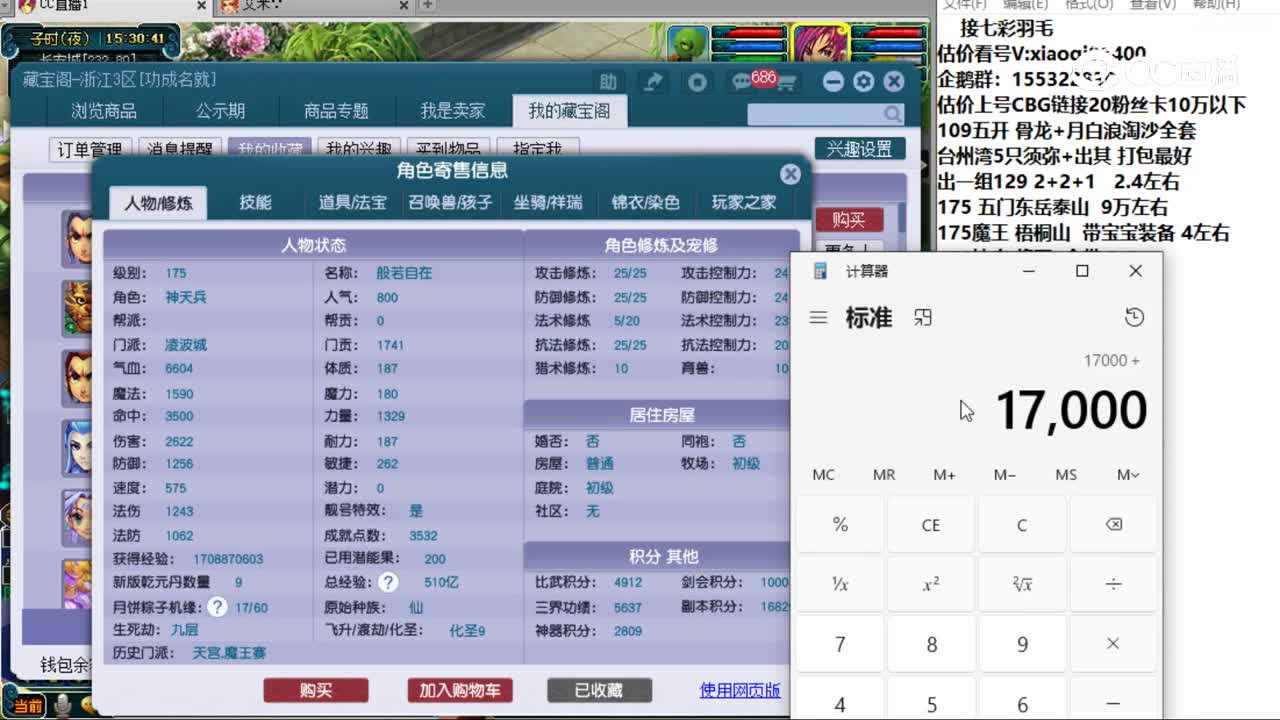Open the question mark tooltip beside 总经验
The width and height of the screenshot is (1280, 720).
click(x=386, y=583)
